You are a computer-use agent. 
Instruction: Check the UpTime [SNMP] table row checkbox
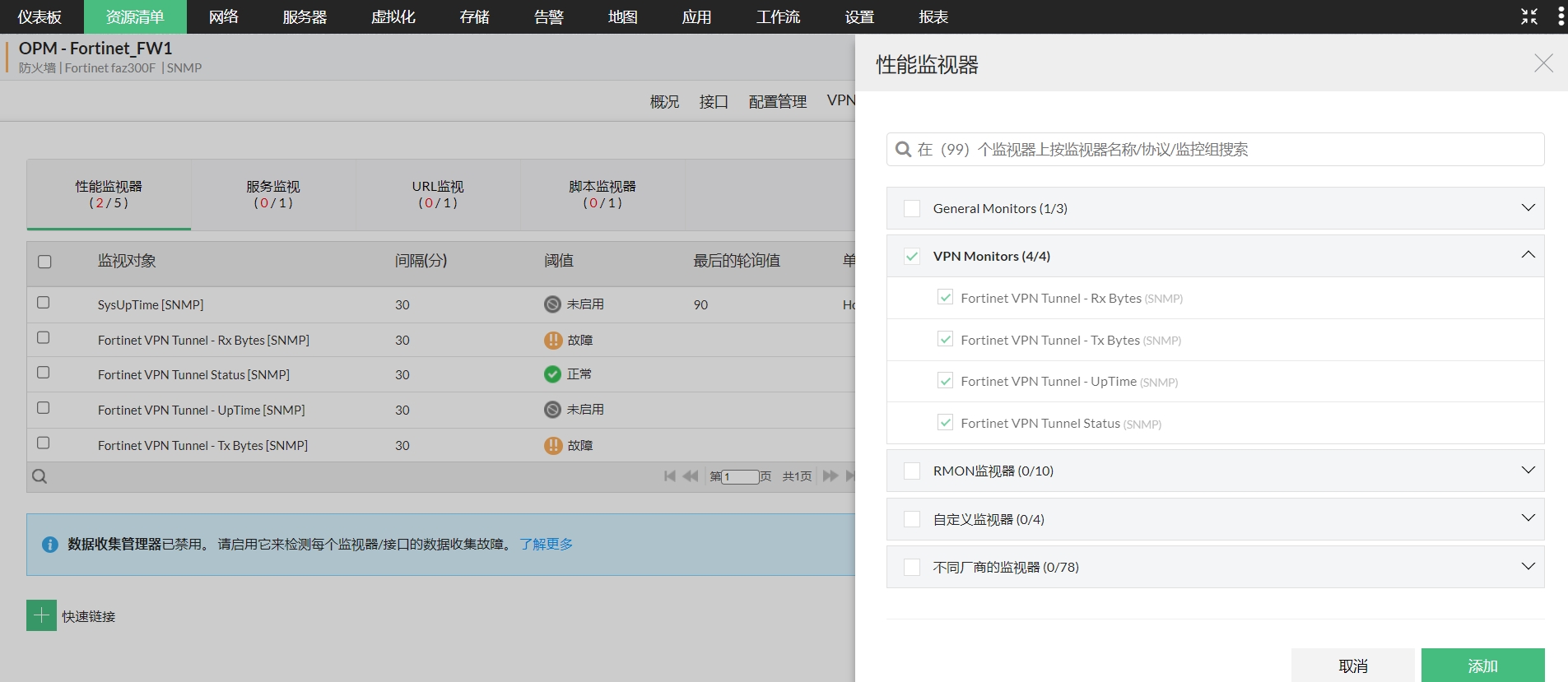(44, 408)
